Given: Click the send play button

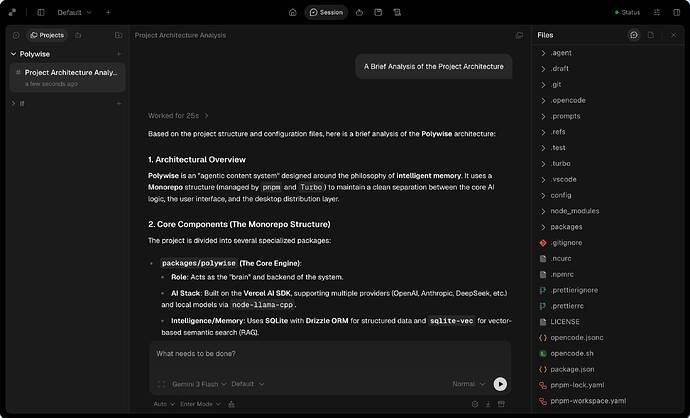Looking at the screenshot, I should (x=500, y=384).
